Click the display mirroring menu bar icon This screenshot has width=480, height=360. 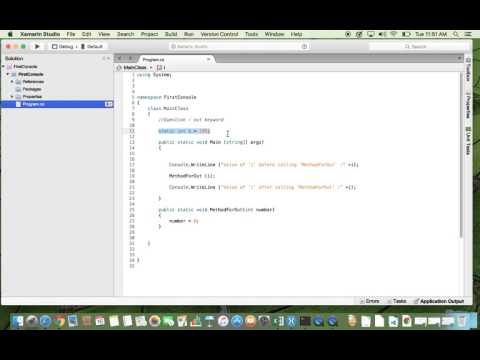(x=370, y=34)
